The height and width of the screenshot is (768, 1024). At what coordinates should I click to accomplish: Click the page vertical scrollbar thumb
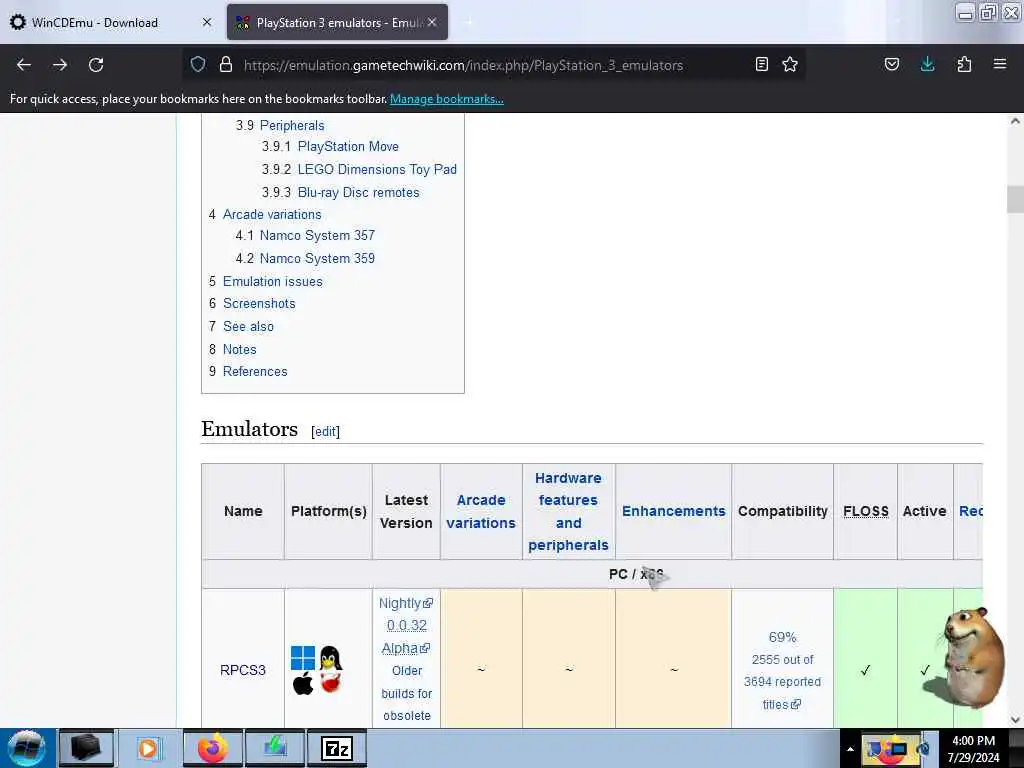(x=1015, y=199)
